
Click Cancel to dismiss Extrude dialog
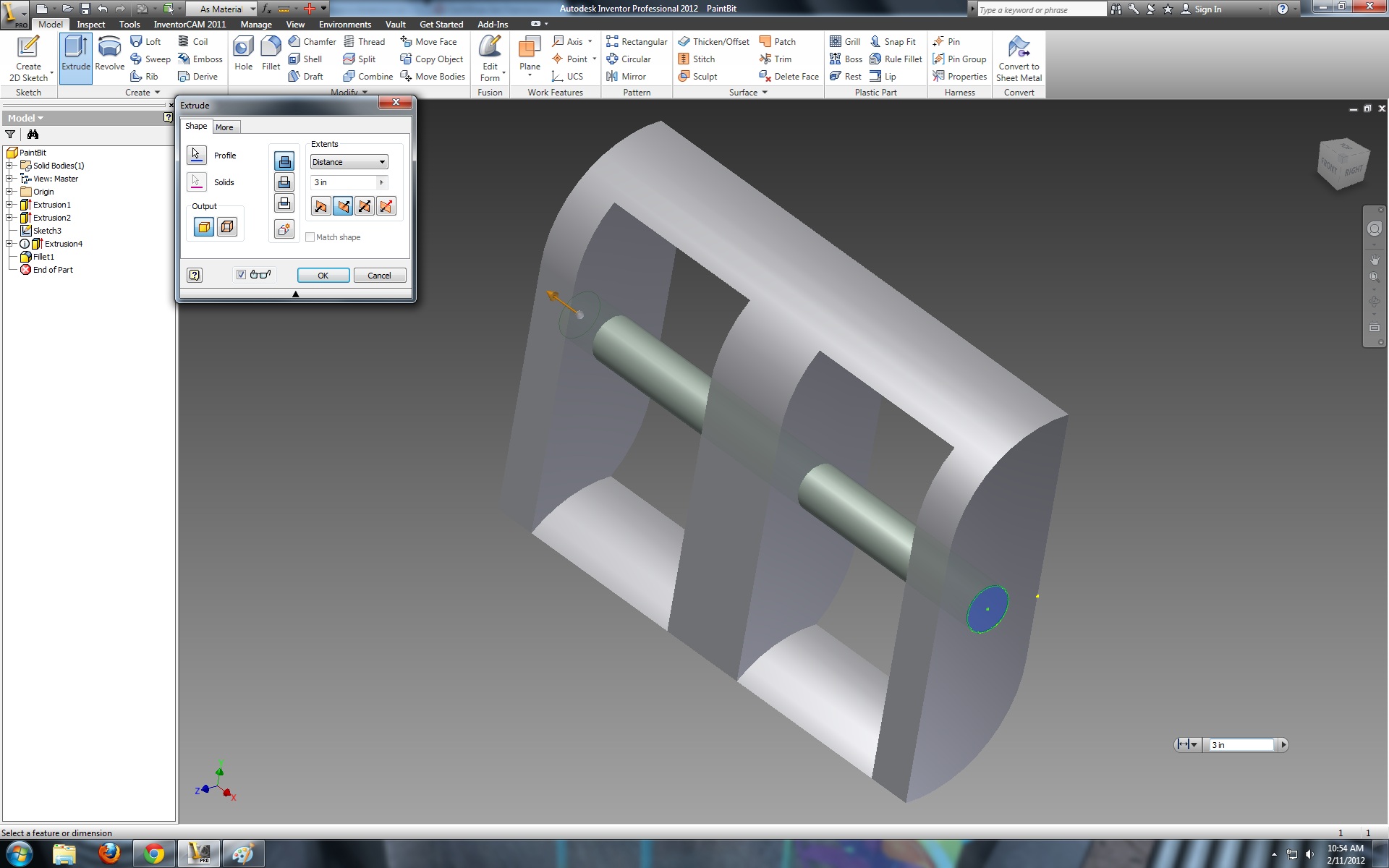(x=378, y=275)
